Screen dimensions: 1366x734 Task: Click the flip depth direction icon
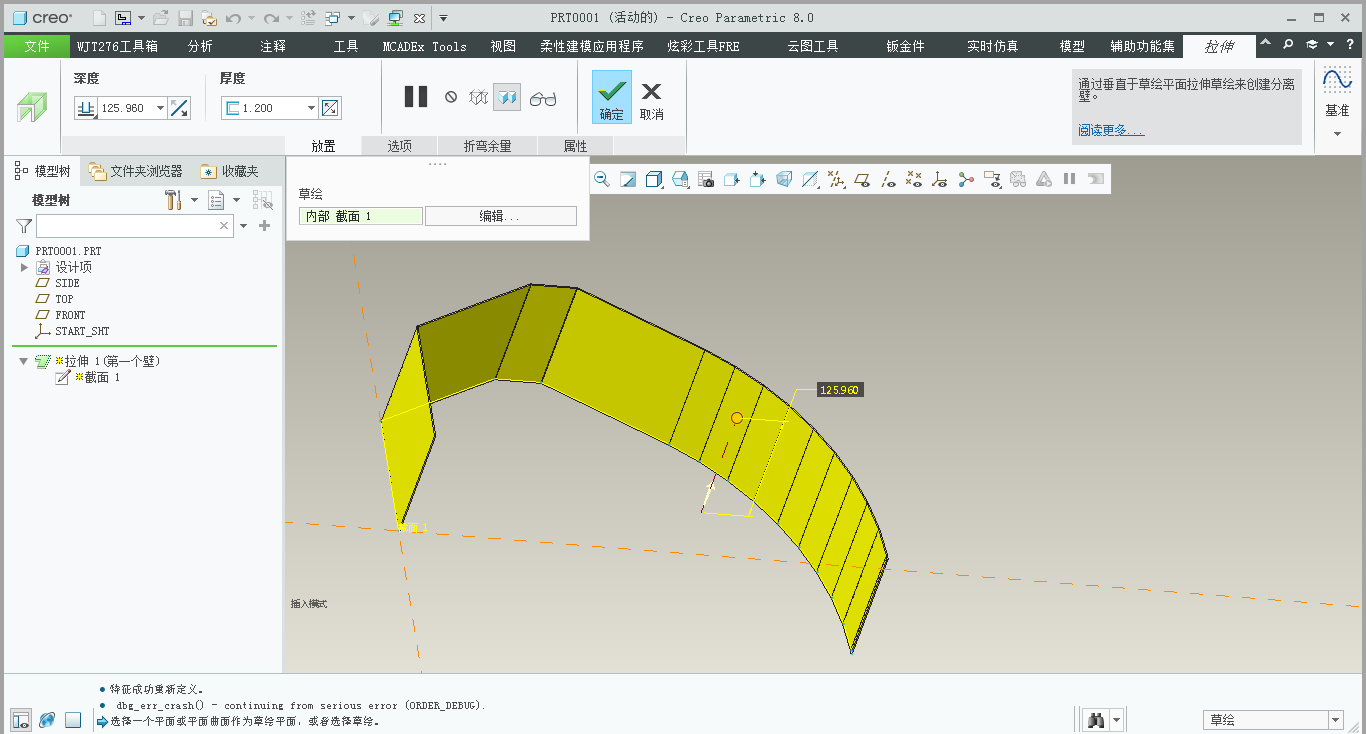[x=180, y=108]
